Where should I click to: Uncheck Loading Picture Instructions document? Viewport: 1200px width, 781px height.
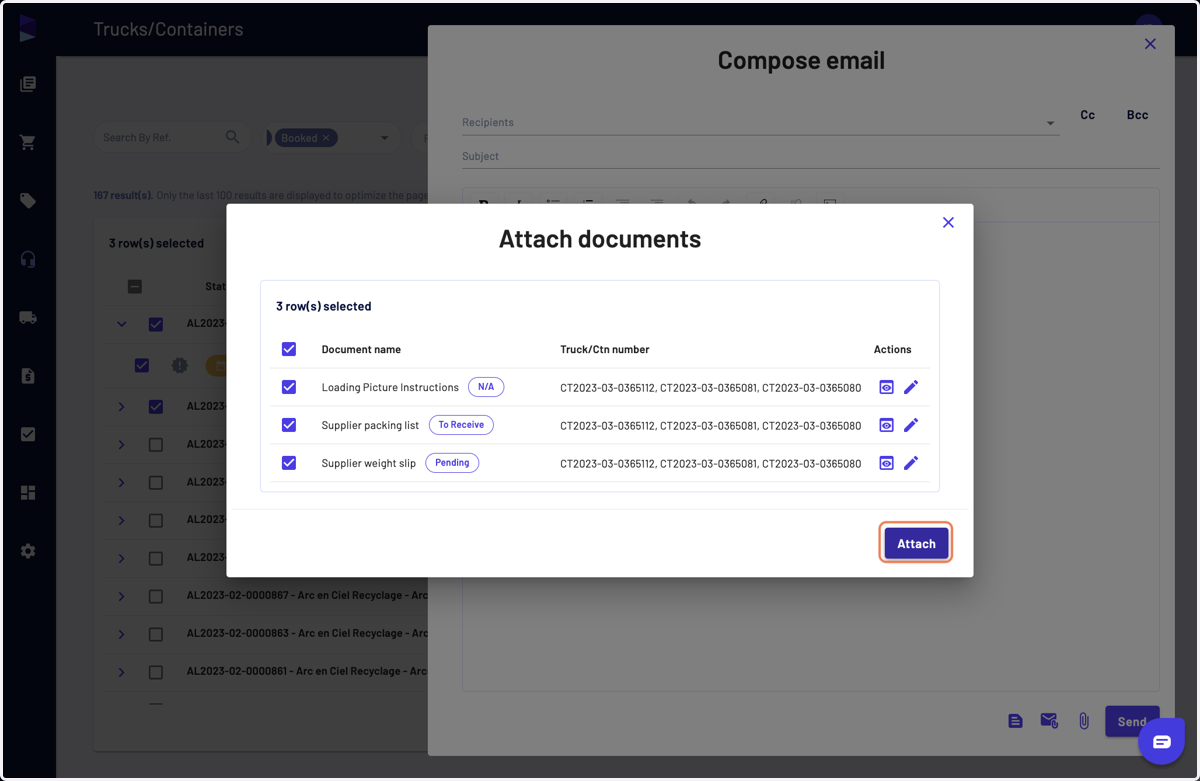(289, 387)
